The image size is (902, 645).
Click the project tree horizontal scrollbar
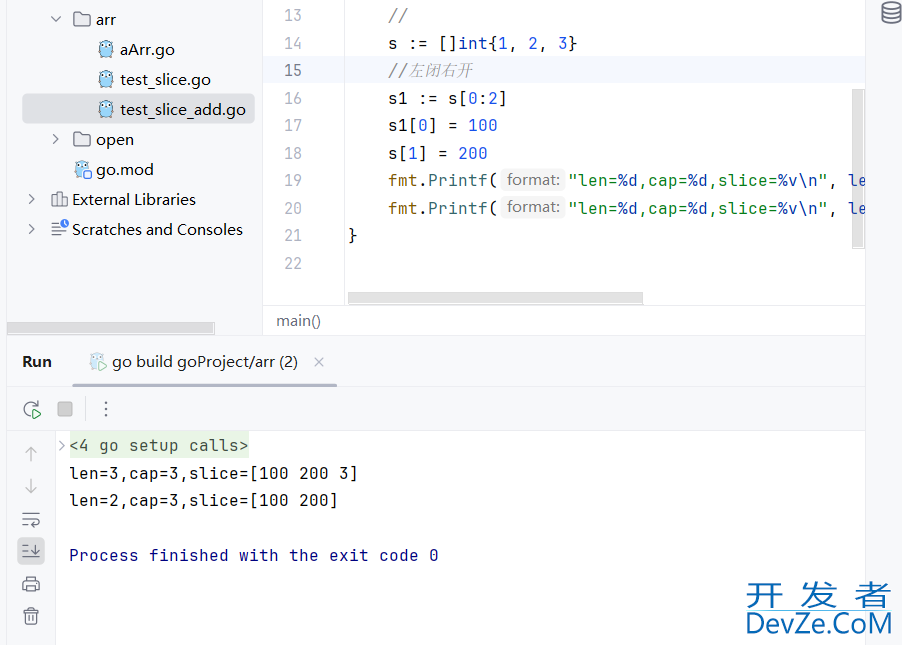pyautogui.click(x=110, y=328)
